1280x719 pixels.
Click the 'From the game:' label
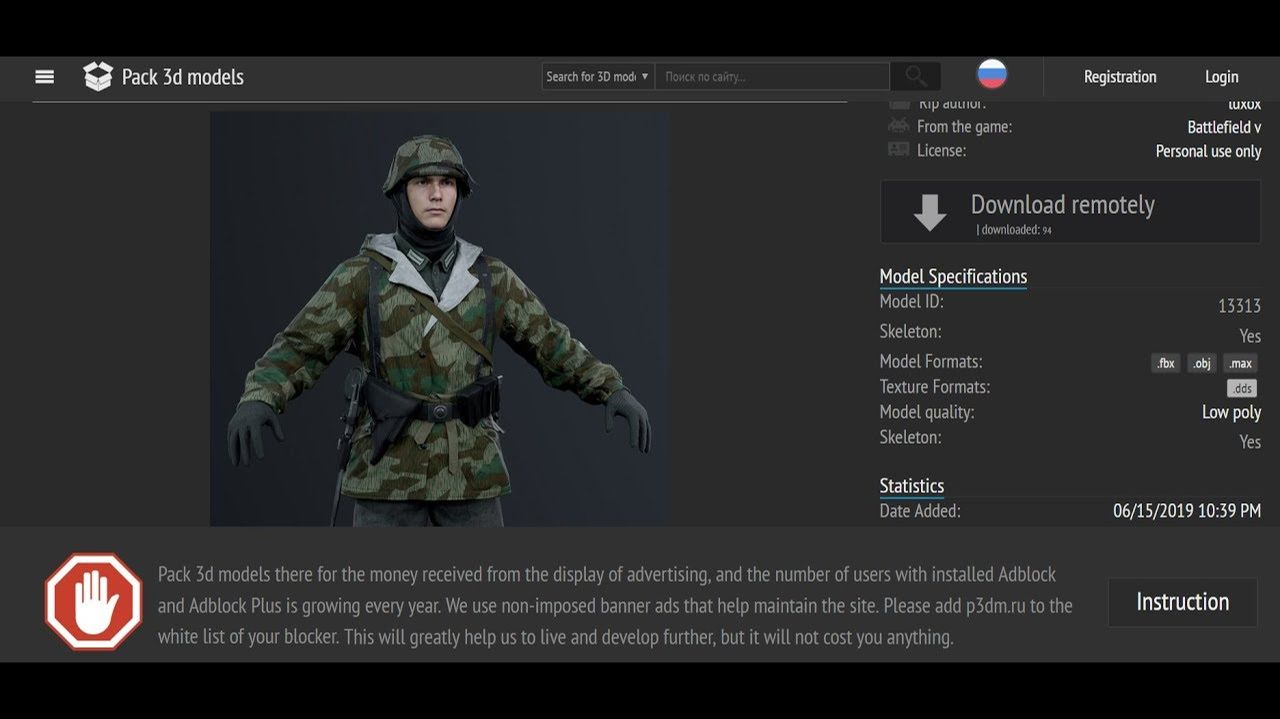964,127
